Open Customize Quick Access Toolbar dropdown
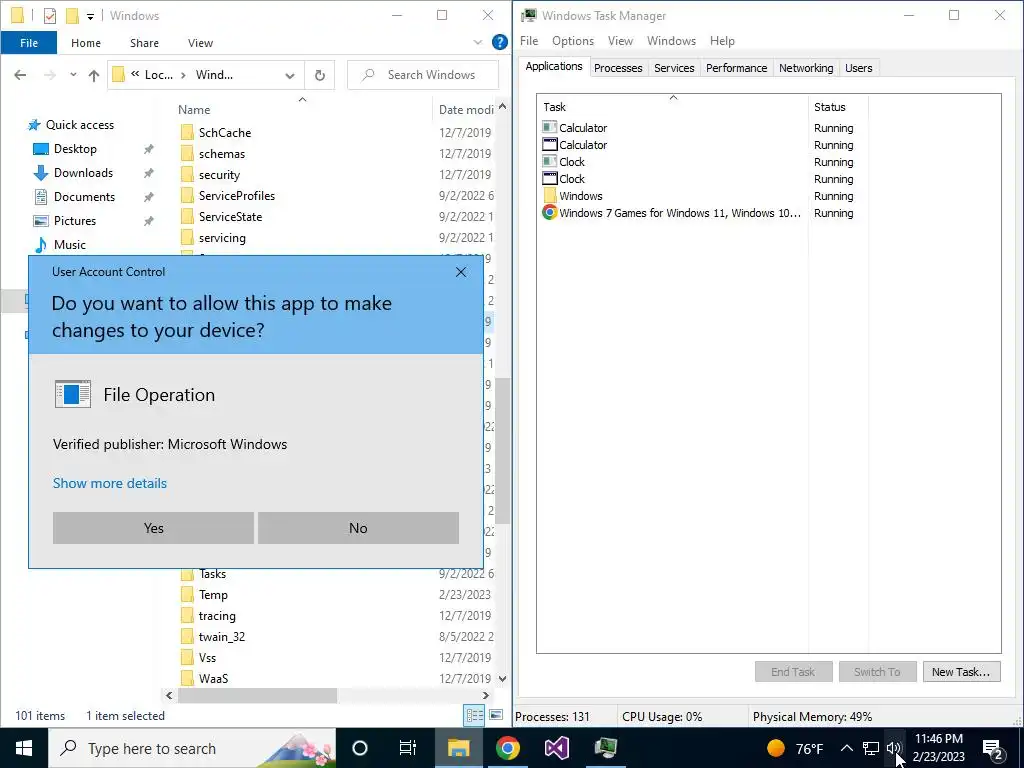The image size is (1024, 768). tap(90, 16)
